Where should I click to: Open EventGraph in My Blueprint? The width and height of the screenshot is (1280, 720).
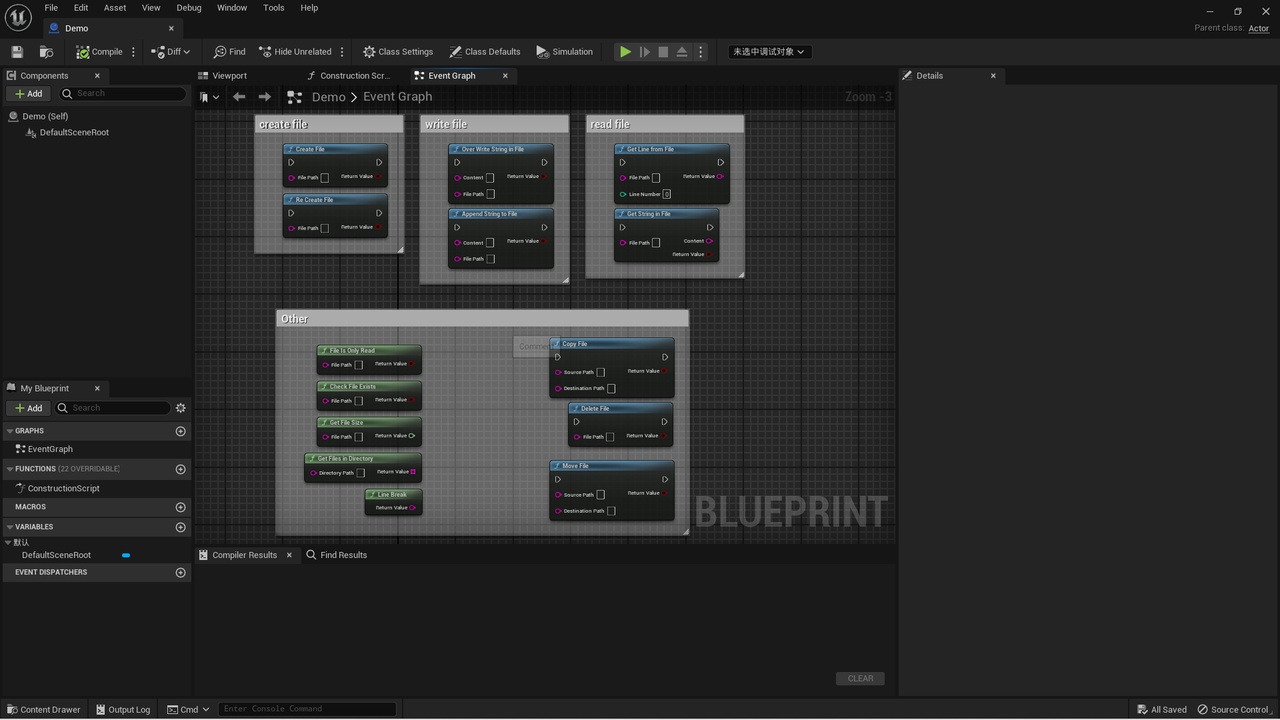coord(50,449)
